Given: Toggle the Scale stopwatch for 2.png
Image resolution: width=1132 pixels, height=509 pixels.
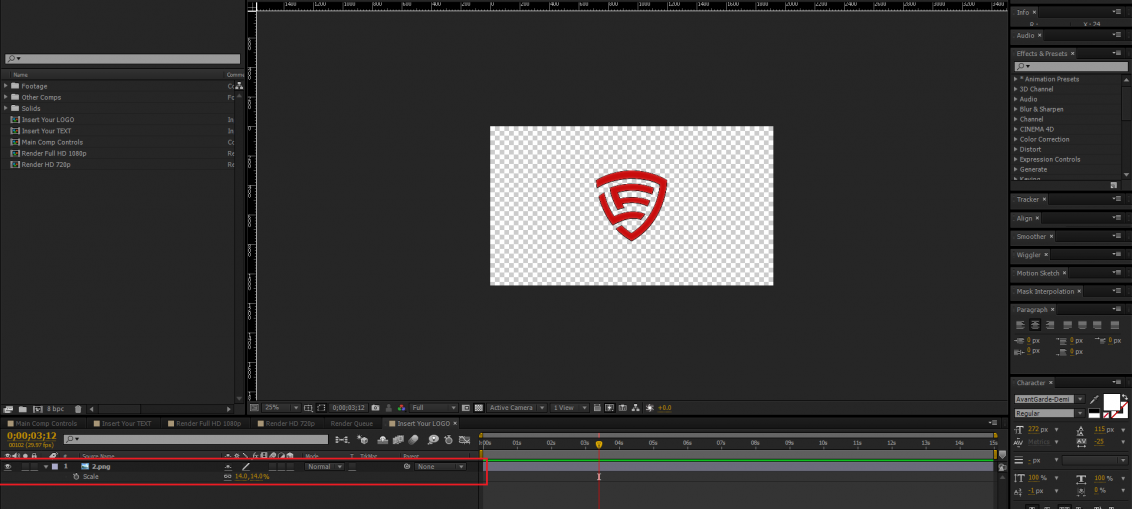Looking at the screenshot, I should pyautogui.click(x=76, y=477).
